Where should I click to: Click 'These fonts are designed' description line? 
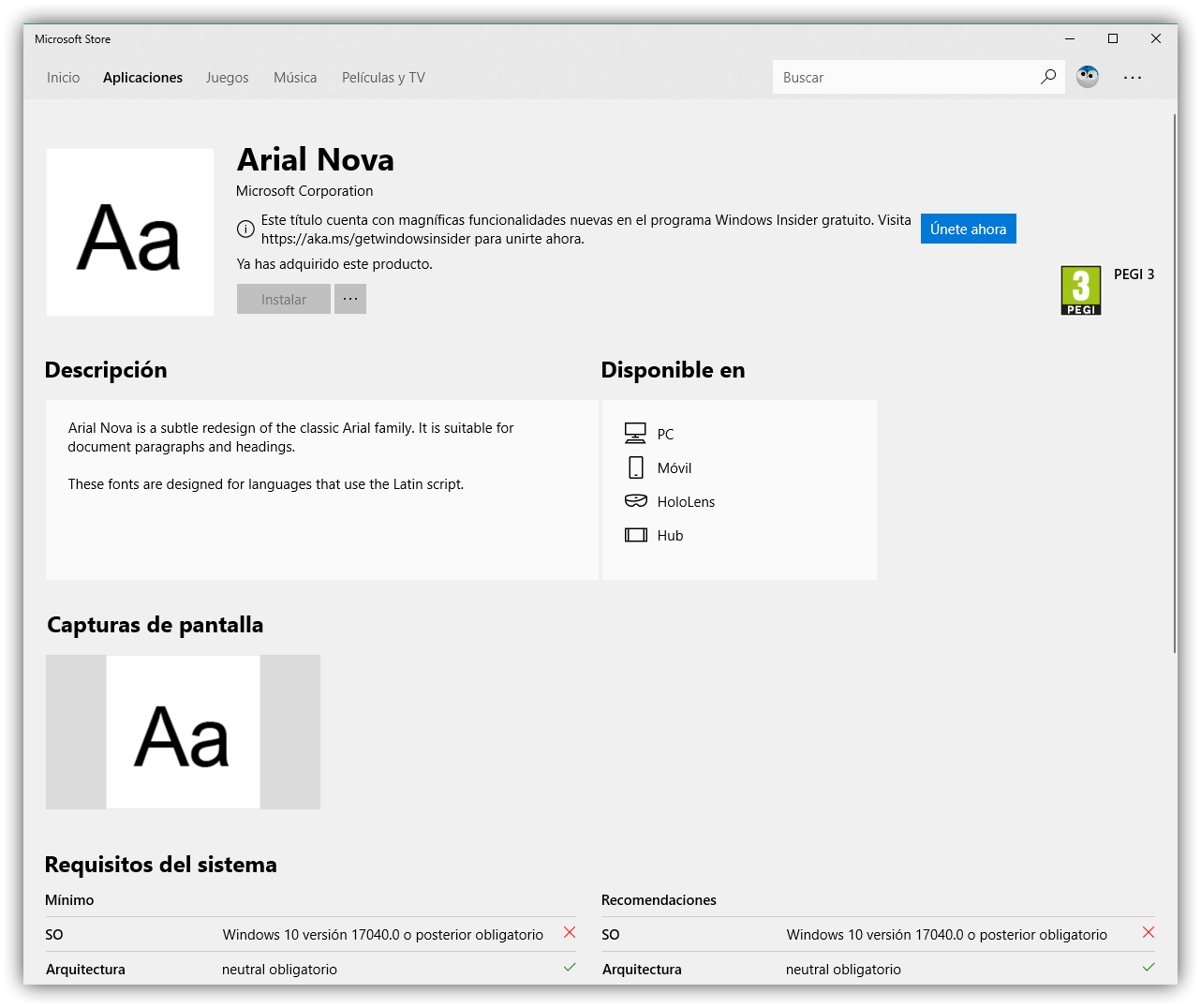click(266, 484)
